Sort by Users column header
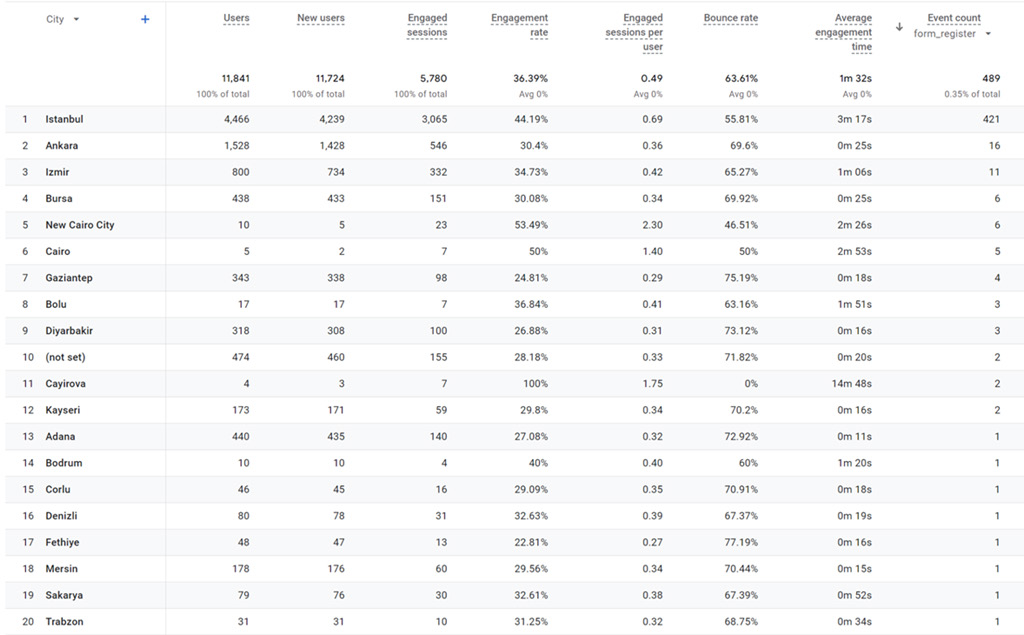The image size is (1024, 635). coord(236,18)
